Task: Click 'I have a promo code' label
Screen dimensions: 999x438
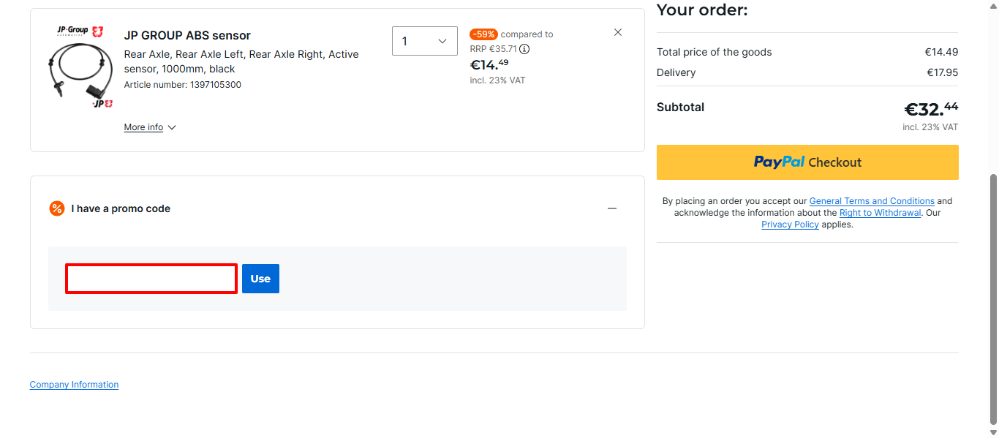Action: (120, 208)
